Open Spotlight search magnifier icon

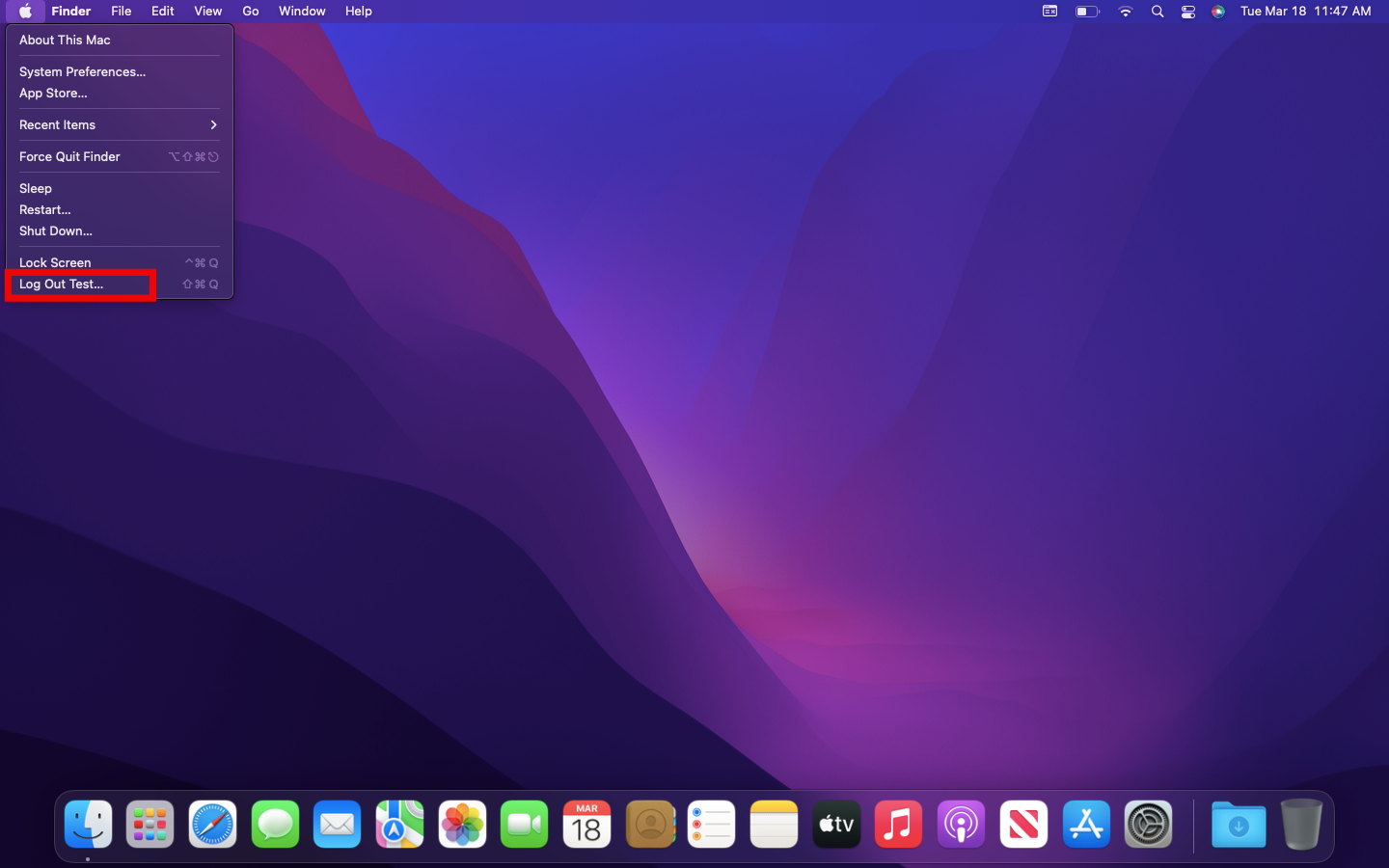pyautogui.click(x=1157, y=12)
